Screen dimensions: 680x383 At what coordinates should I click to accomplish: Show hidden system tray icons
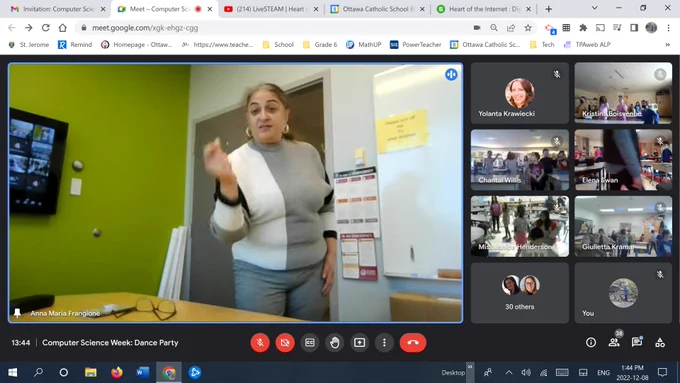509,373
